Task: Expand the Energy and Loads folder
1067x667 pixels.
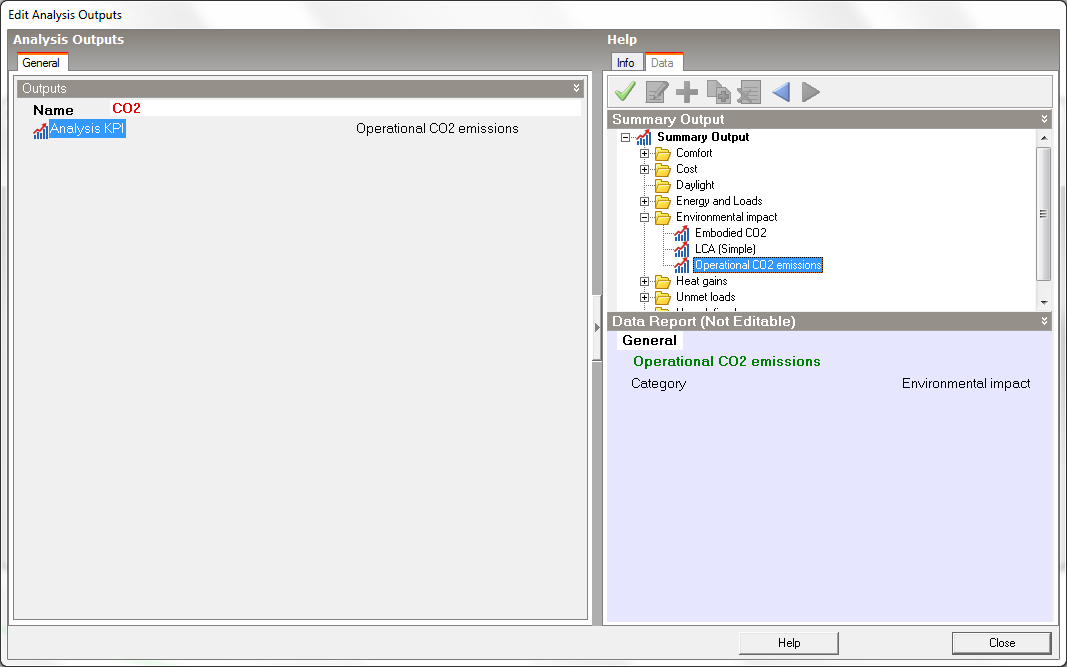Action: pos(645,201)
